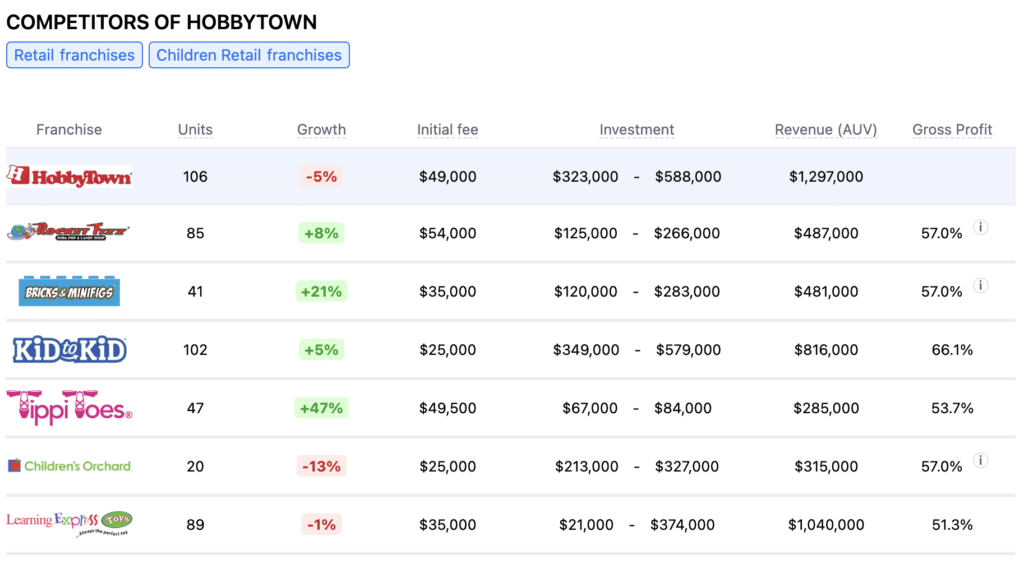Viewport: 1024px width, 573px height.
Task: Click the 51.3% gross profit value
Action: point(952,524)
